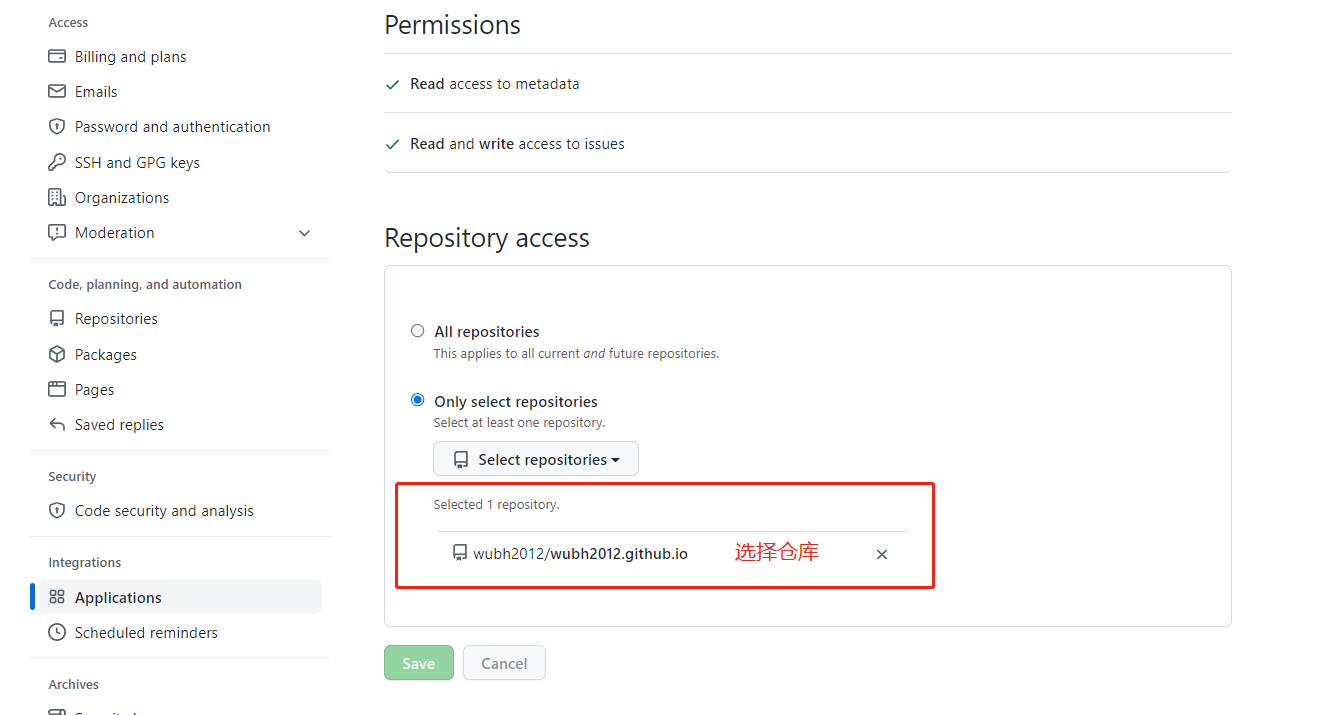Image resolution: width=1338 pixels, height=715 pixels.
Task: Click the Password and authentication shield icon
Action: pyautogui.click(x=57, y=127)
